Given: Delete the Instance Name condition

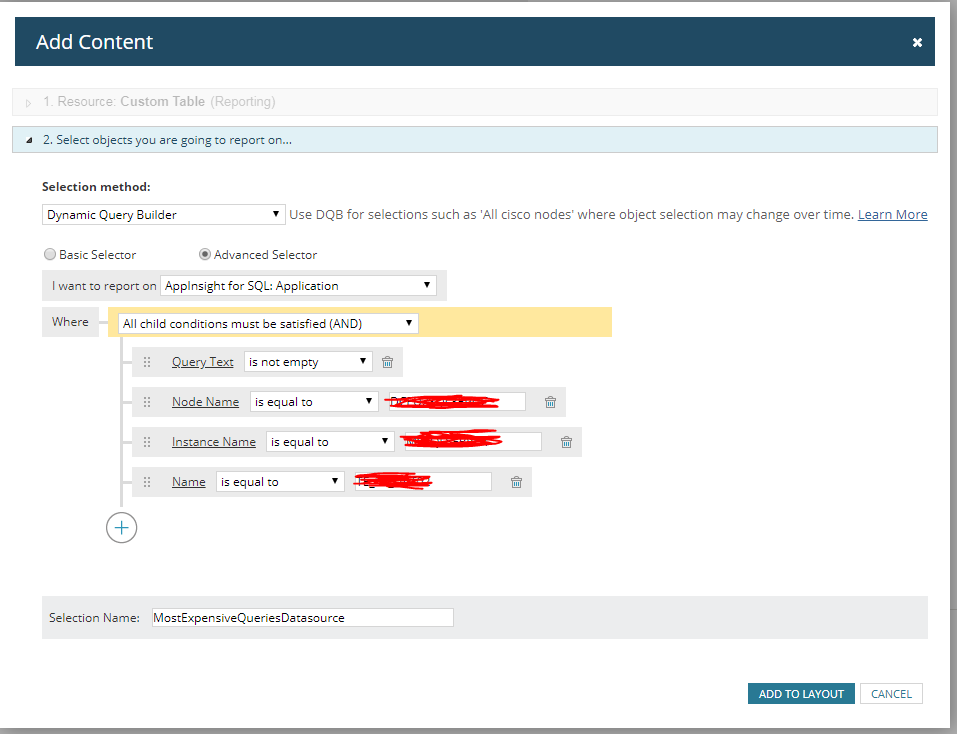Looking at the screenshot, I should point(566,442).
